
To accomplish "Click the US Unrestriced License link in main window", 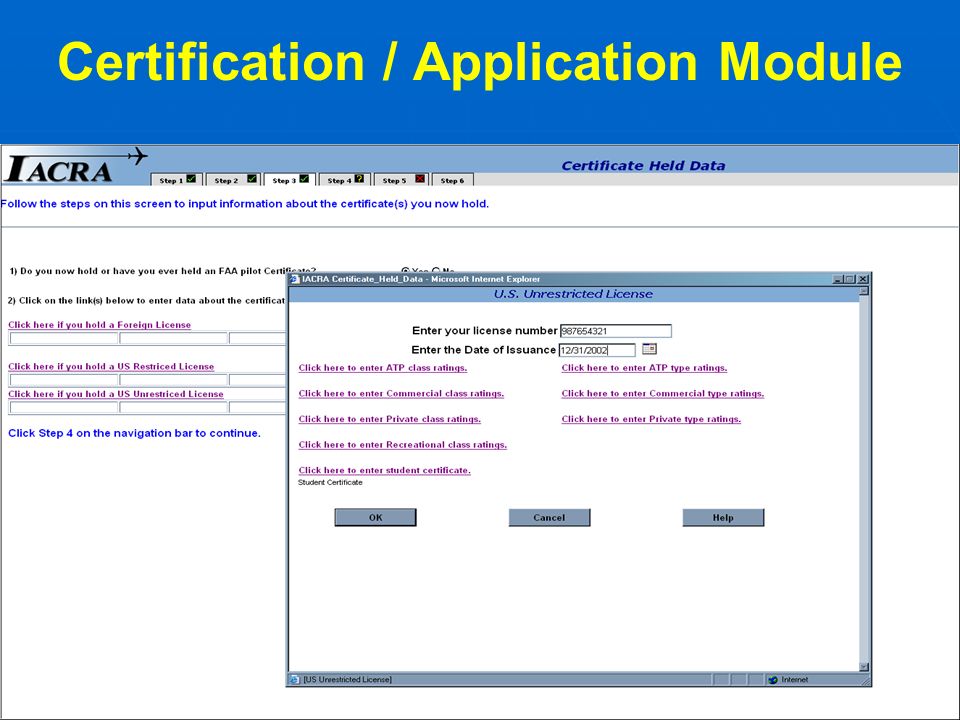I will point(116,394).
